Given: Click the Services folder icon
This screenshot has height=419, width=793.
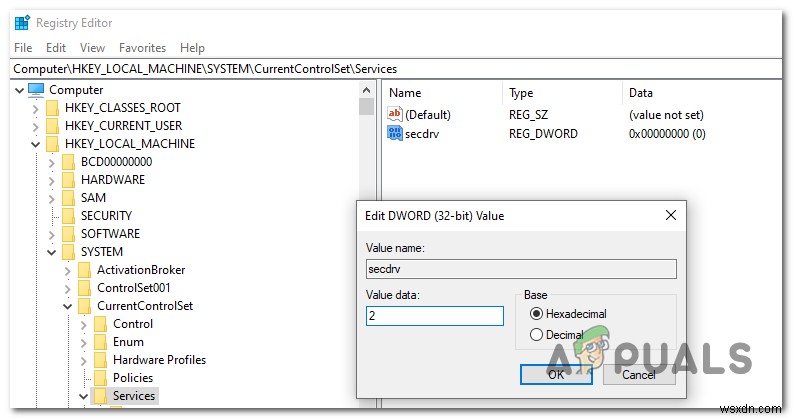Looking at the screenshot, I should click(101, 396).
